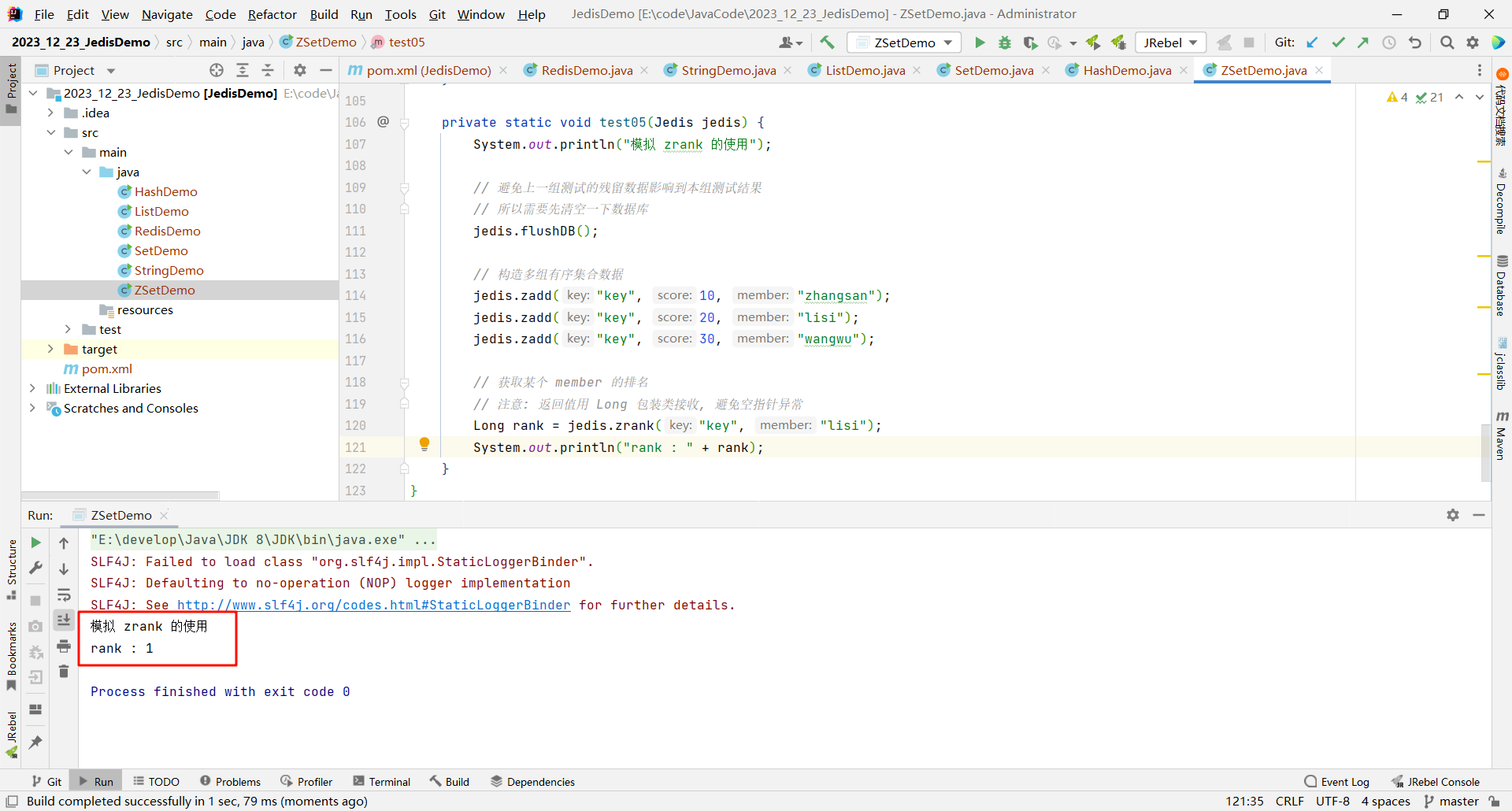Click the editor vertical scrollbar

pos(1485,452)
